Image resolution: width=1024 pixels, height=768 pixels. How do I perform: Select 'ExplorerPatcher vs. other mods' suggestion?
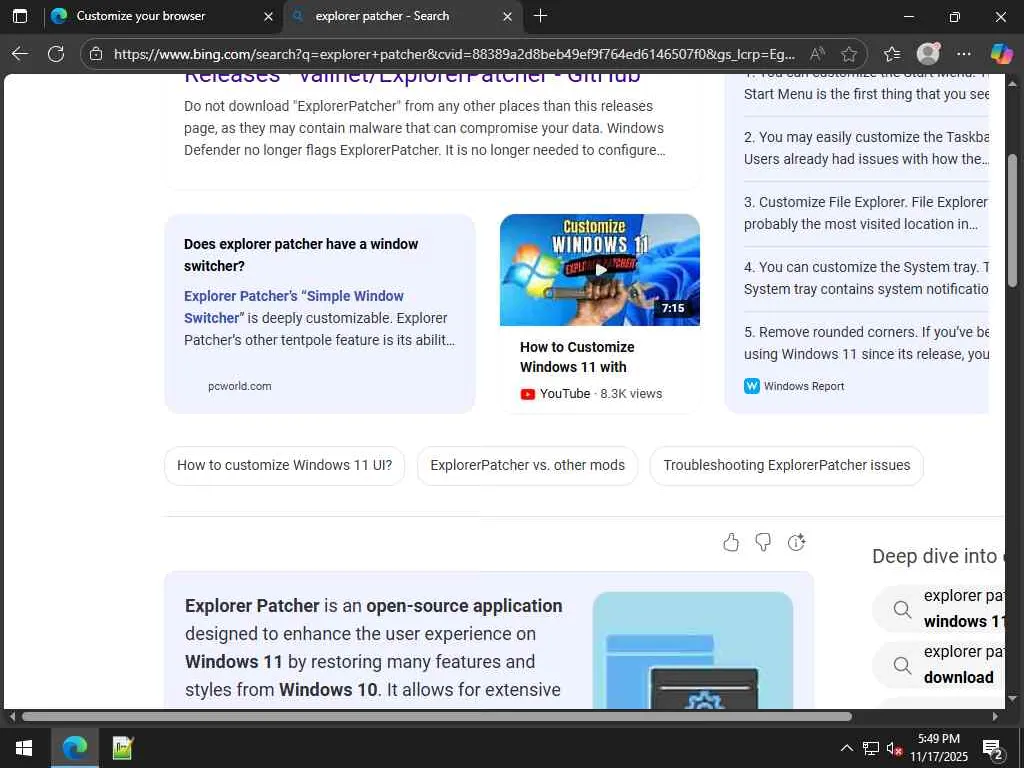click(528, 465)
